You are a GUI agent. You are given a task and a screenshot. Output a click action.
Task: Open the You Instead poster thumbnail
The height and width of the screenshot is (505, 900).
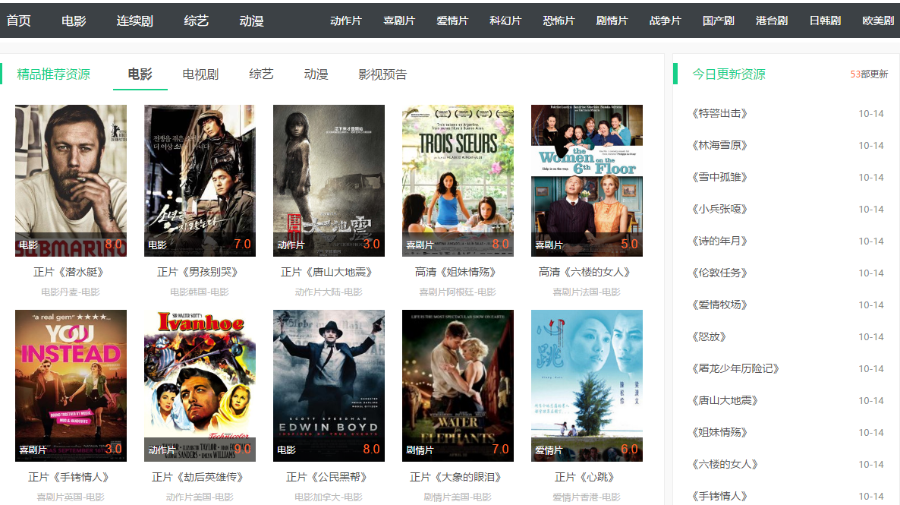coord(71,386)
